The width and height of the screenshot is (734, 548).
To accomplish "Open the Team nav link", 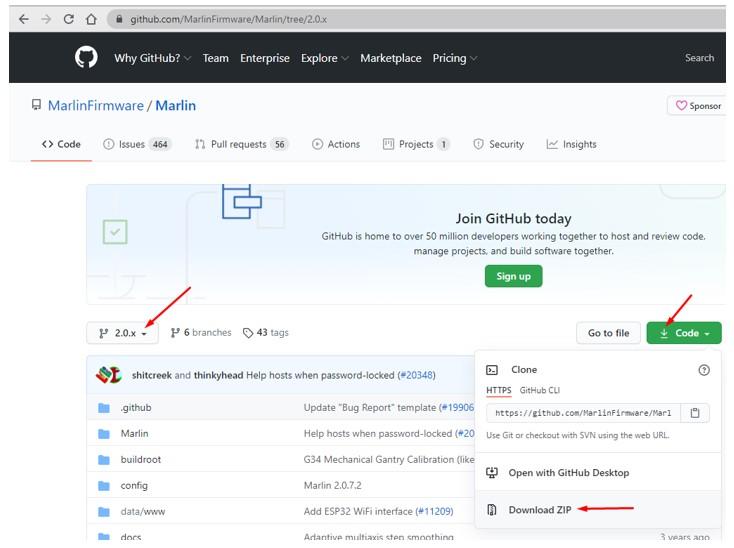I will coord(215,58).
